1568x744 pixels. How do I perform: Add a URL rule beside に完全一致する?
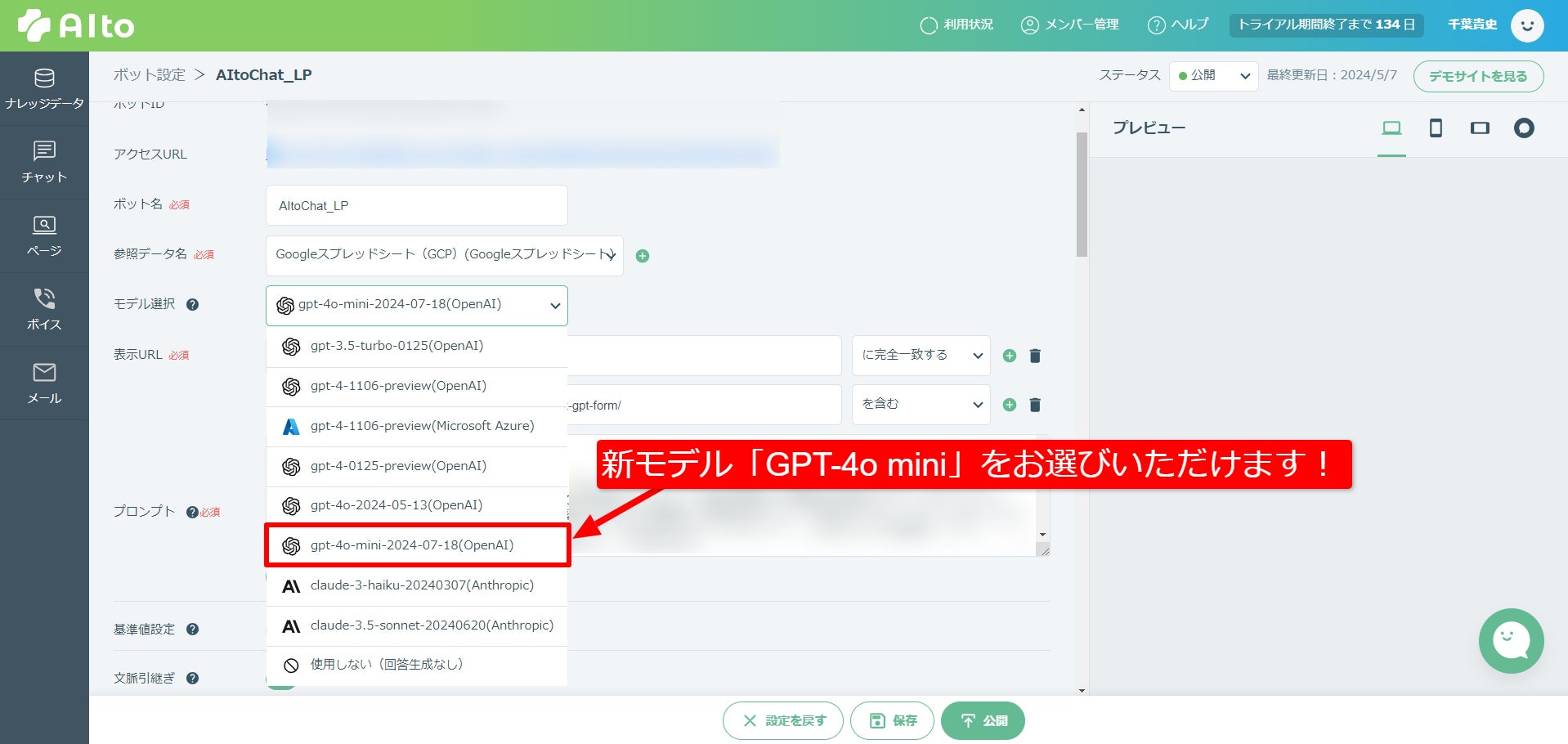tap(1010, 356)
